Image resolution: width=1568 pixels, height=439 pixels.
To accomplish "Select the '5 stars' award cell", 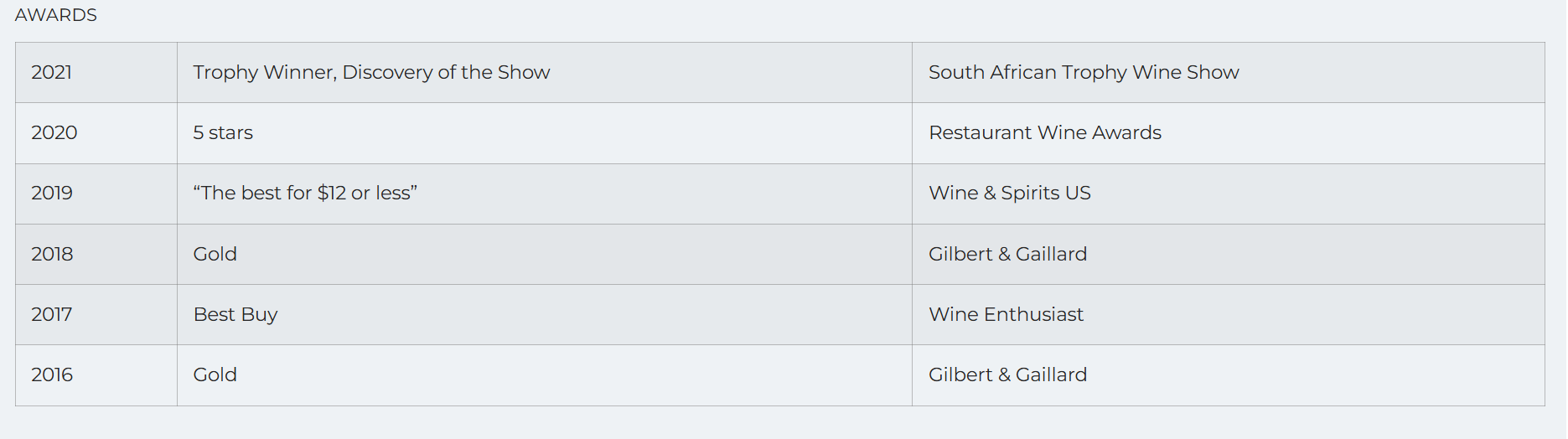I will pos(545,133).
